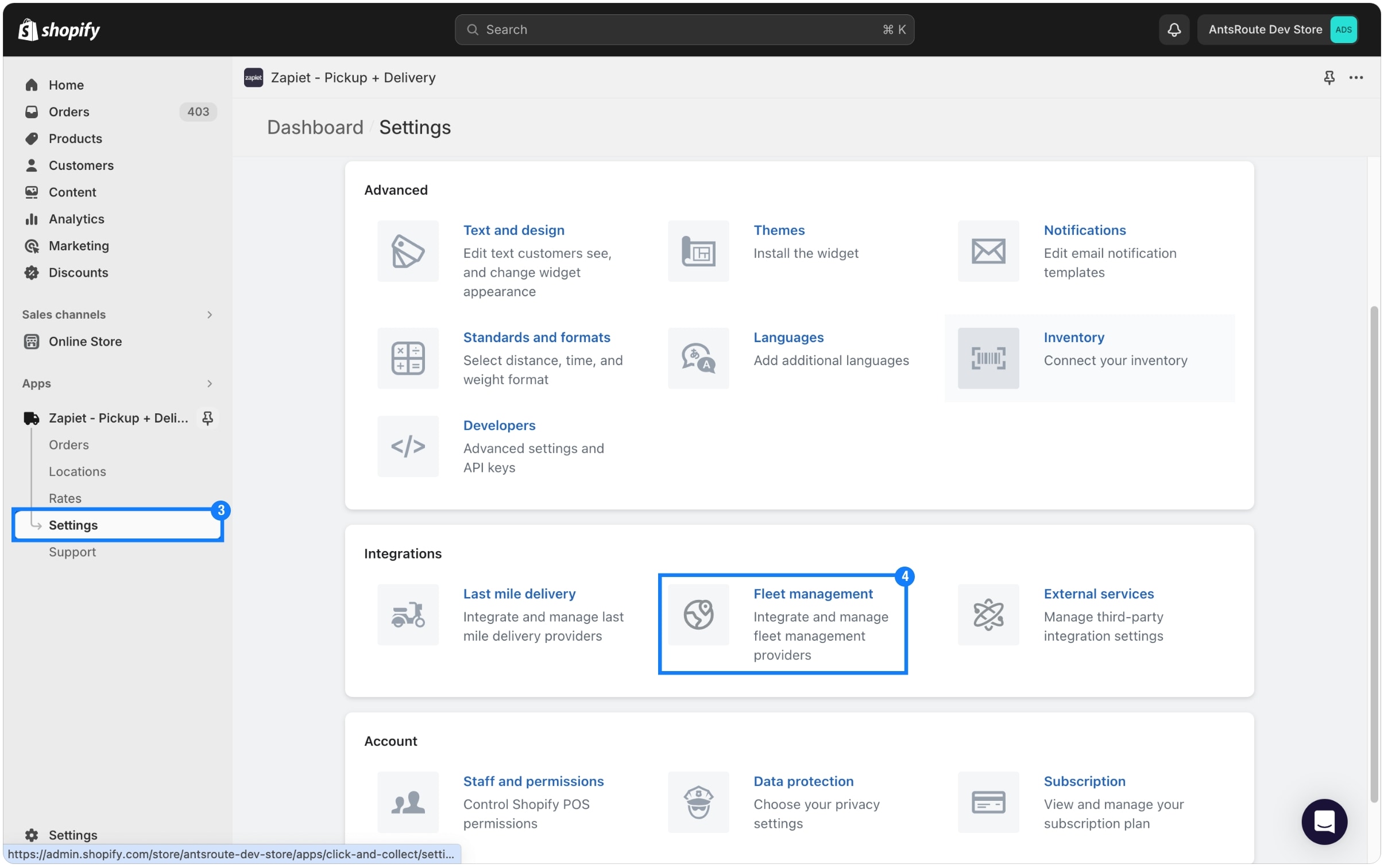This screenshot has height=868, width=1384.
Task: Open Themes link
Action: click(x=779, y=230)
